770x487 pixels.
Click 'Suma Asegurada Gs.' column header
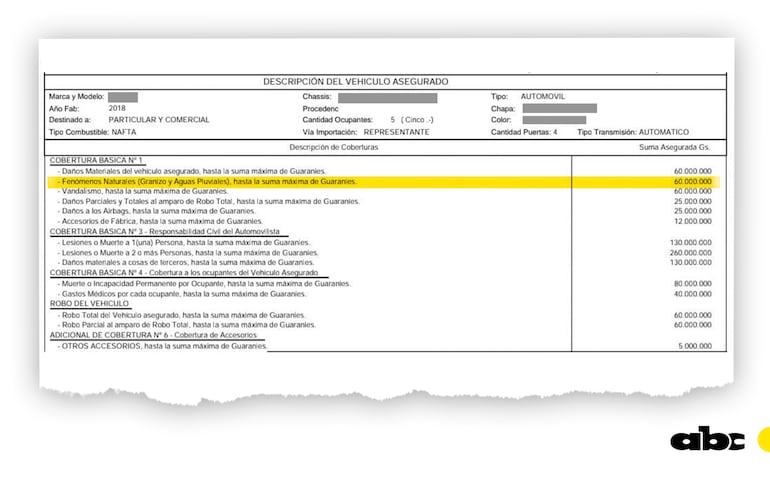(675, 147)
